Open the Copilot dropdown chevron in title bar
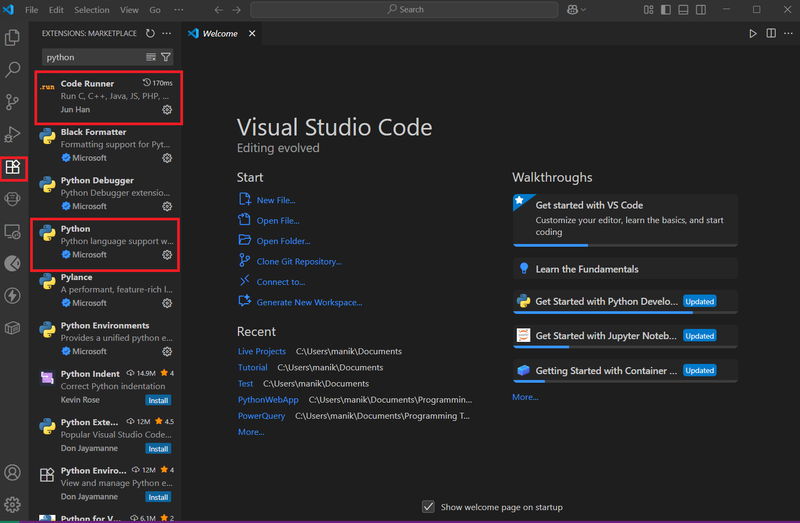800x523 pixels. [583, 10]
